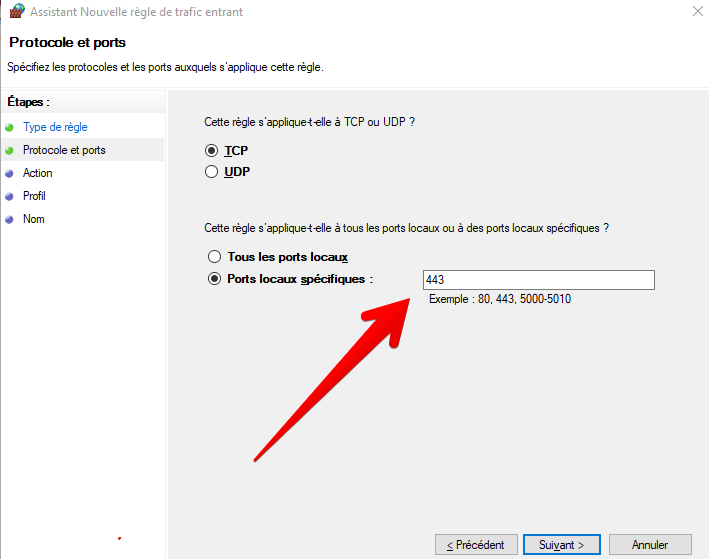Click green bullet next to Type de règle
Image resolution: width=709 pixels, height=559 pixels.
pyautogui.click(x=9, y=128)
